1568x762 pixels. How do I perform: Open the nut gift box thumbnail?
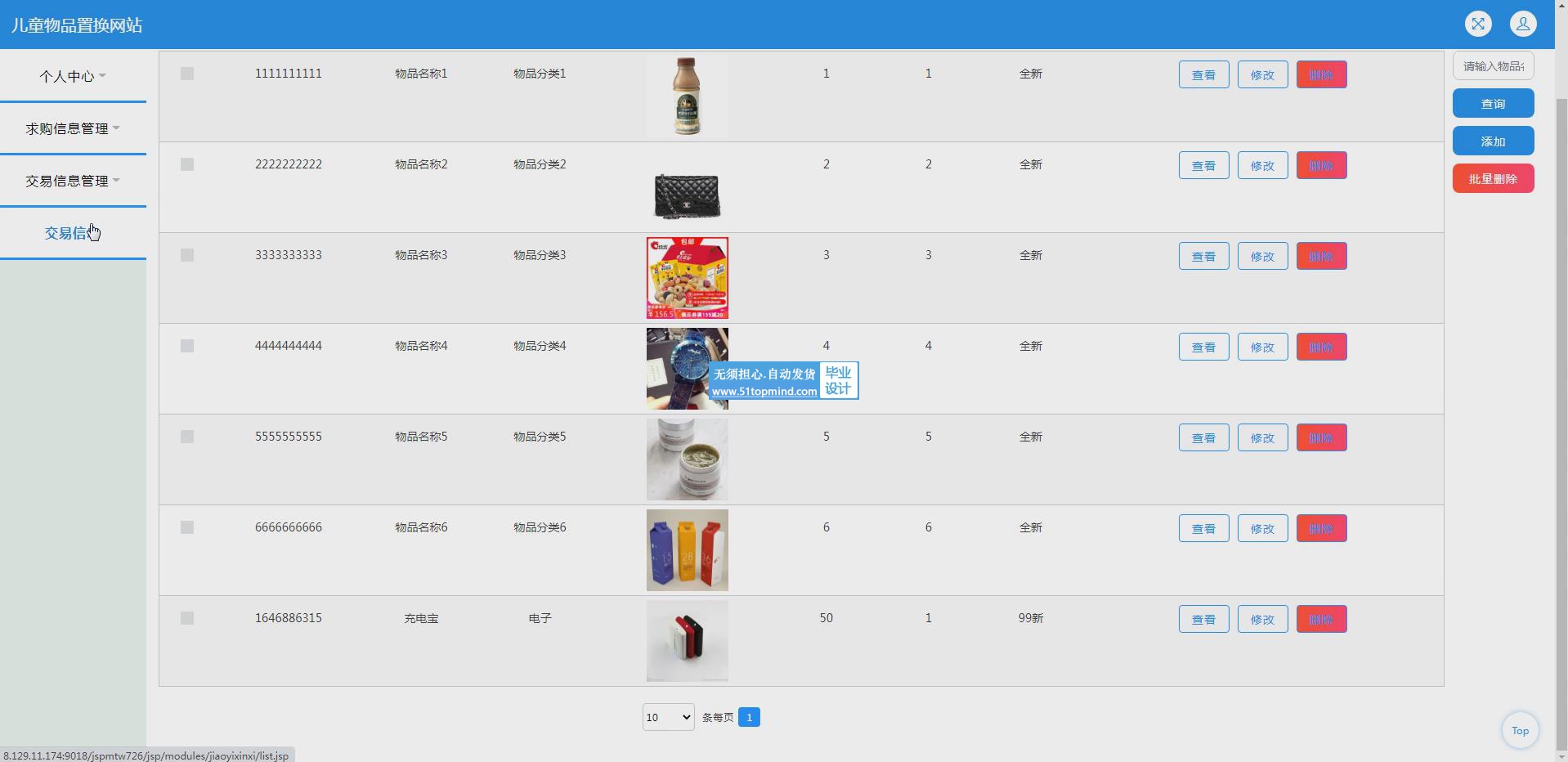point(687,278)
